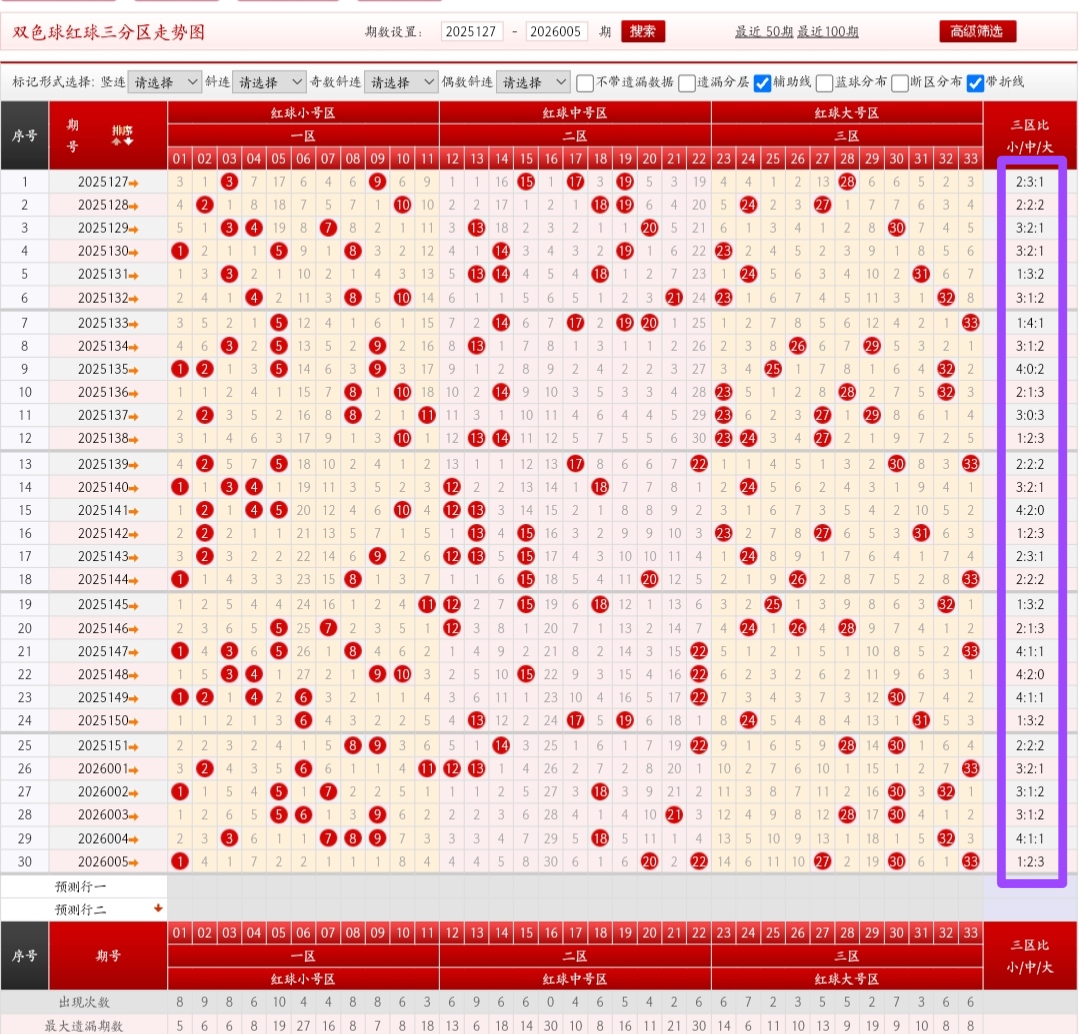1080x1034 pixels.
Task: Open 高级筛选 advanced filter
Action: click(x=977, y=31)
